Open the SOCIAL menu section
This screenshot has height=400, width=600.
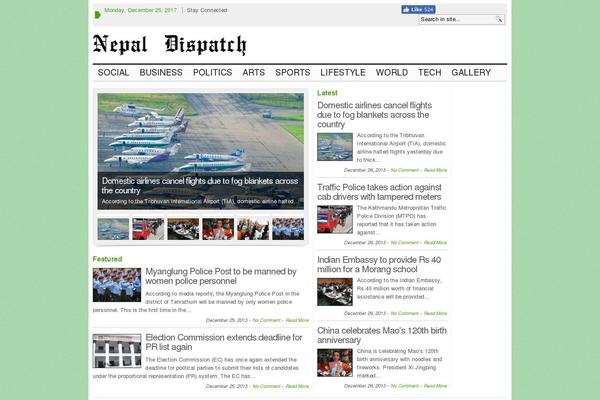click(x=113, y=72)
